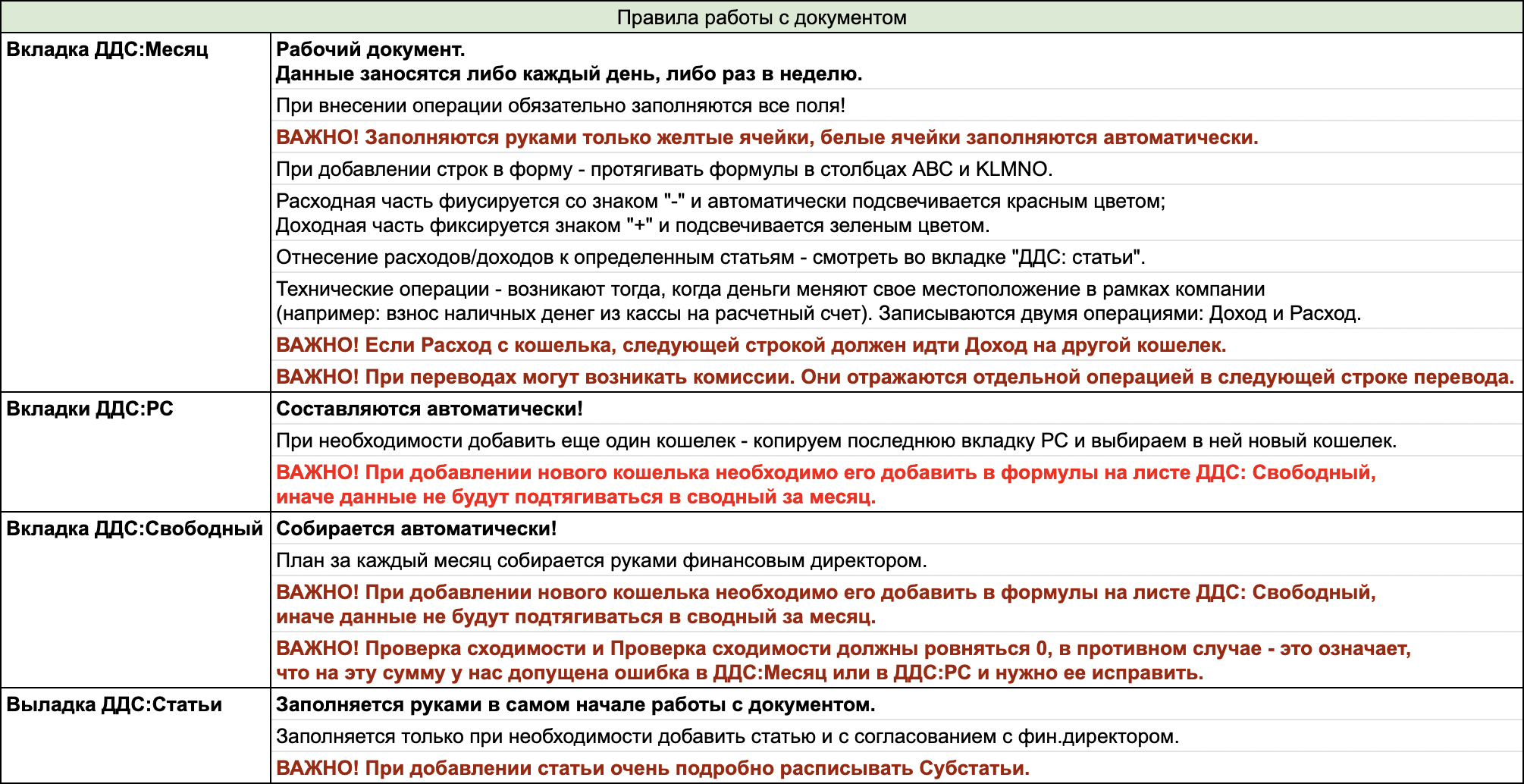The image size is (1524, 784).
Task: Click row 'При необходимости добавить еще один кошелек'
Action: click(897, 441)
